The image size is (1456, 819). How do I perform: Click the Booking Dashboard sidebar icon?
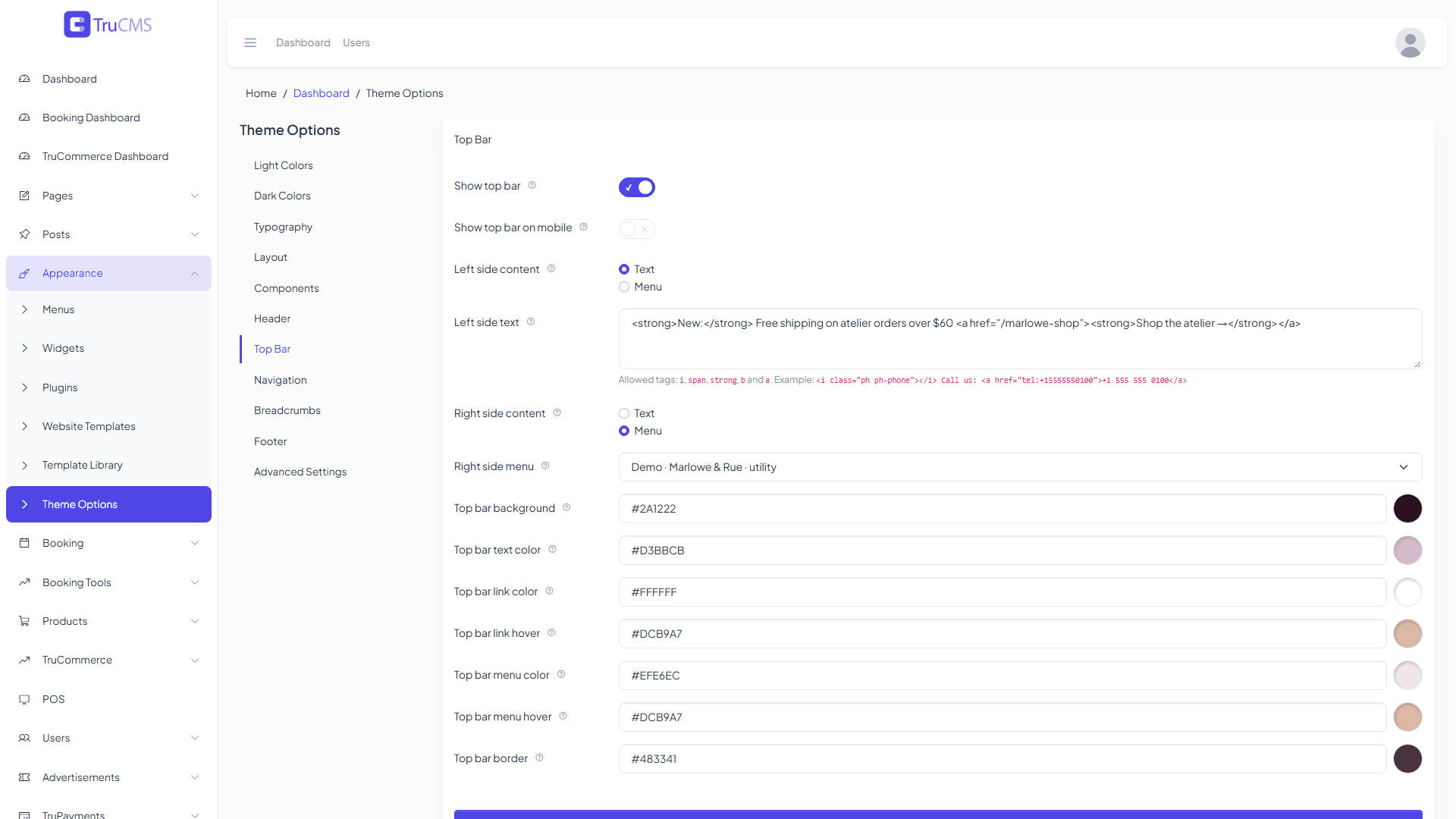[24, 118]
